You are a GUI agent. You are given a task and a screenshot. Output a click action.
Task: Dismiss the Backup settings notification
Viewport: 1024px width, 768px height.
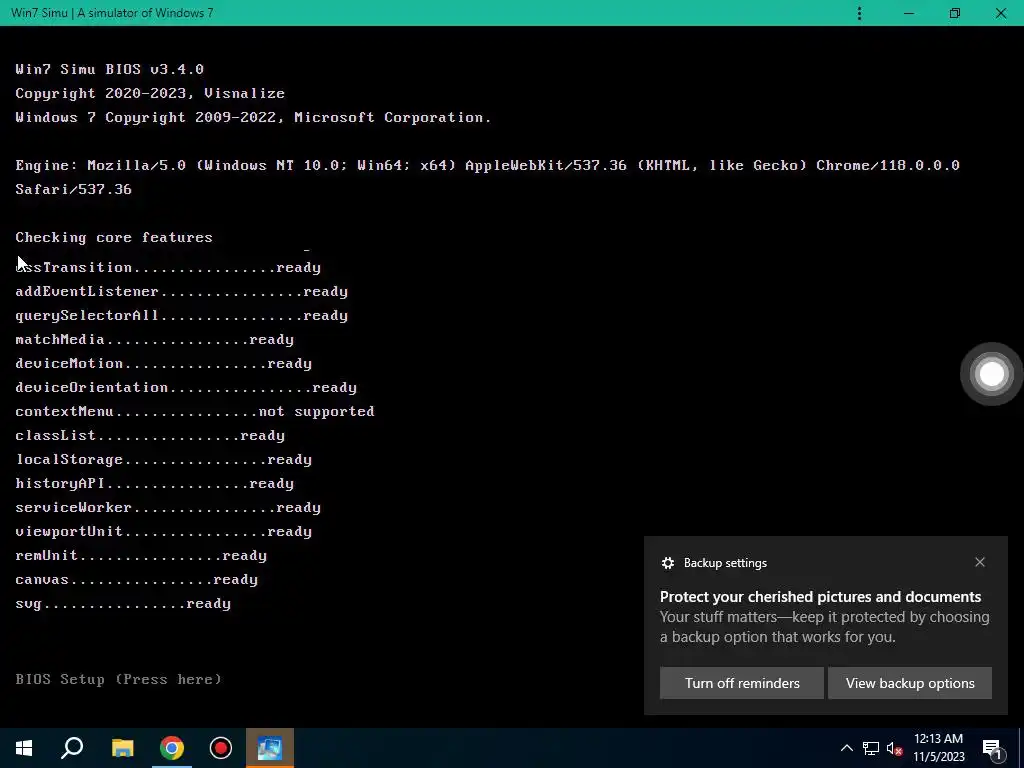coord(980,562)
